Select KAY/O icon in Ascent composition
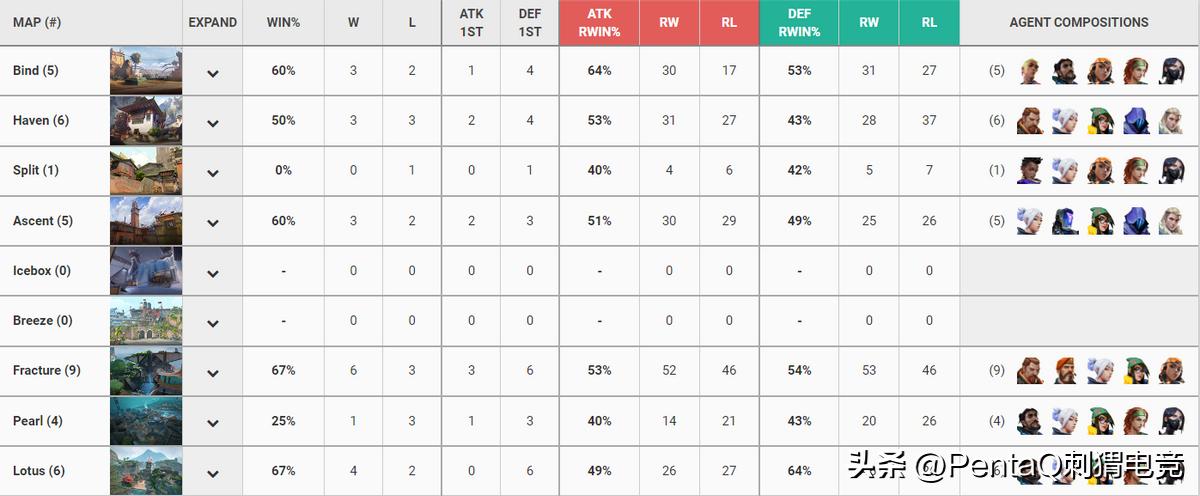 pos(1065,221)
